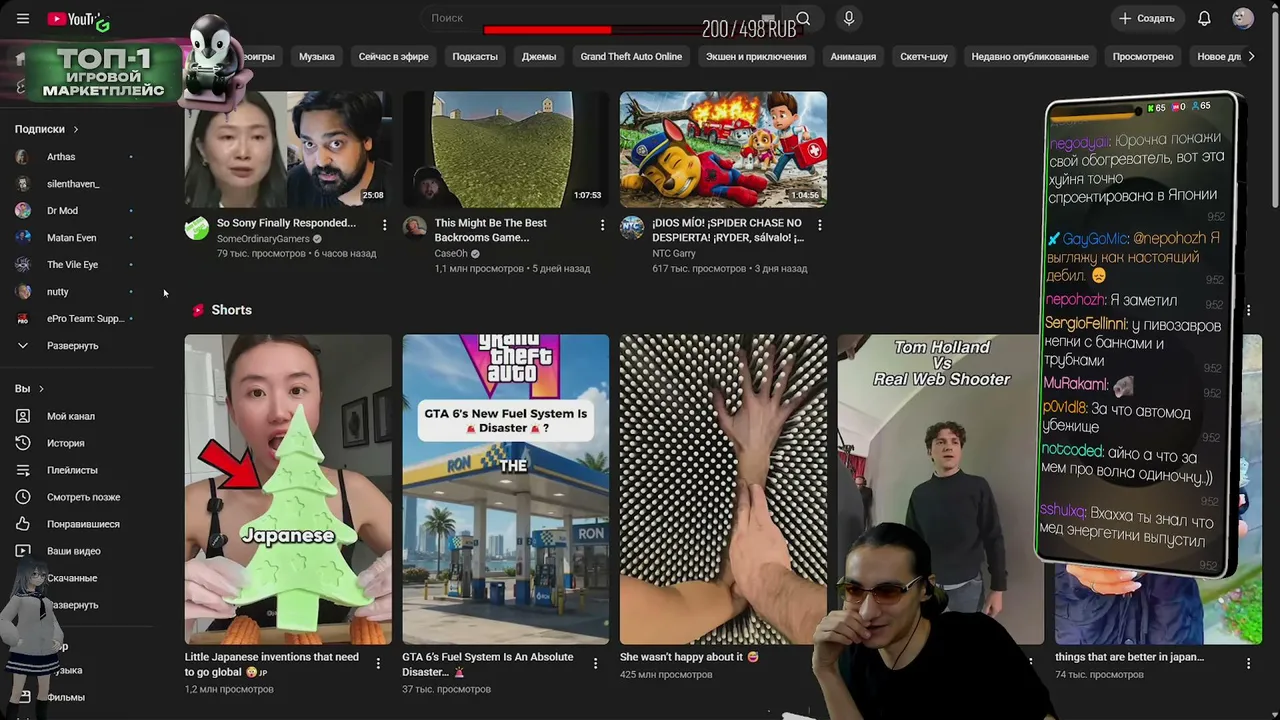Image resolution: width=1280 pixels, height=720 pixels.
Task: Click the Shorts section logo icon
Action: pyautogui.click(x=198, y=310)
